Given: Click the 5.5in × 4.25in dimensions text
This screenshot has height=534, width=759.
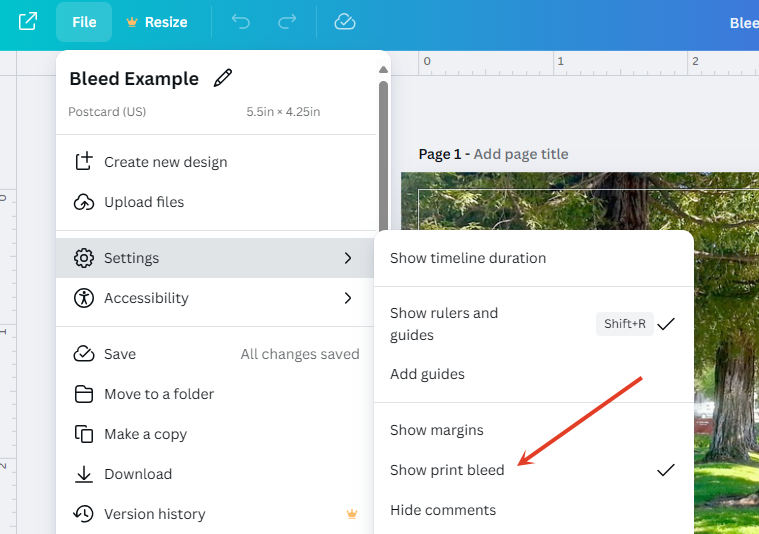Looking at the screenshot, I should coord(283,112).
